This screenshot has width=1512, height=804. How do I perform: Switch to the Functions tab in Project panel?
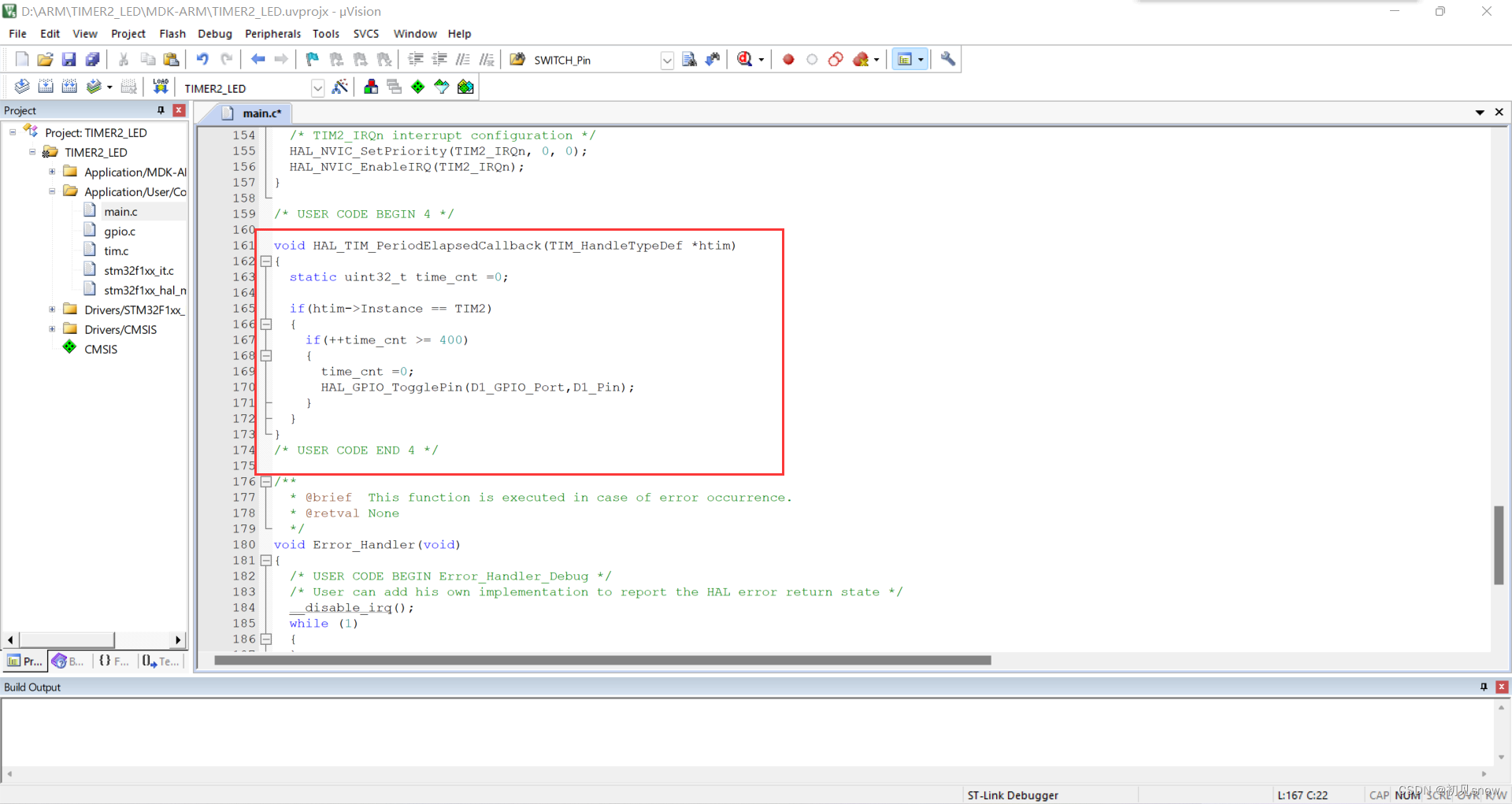tap(114, 661)
